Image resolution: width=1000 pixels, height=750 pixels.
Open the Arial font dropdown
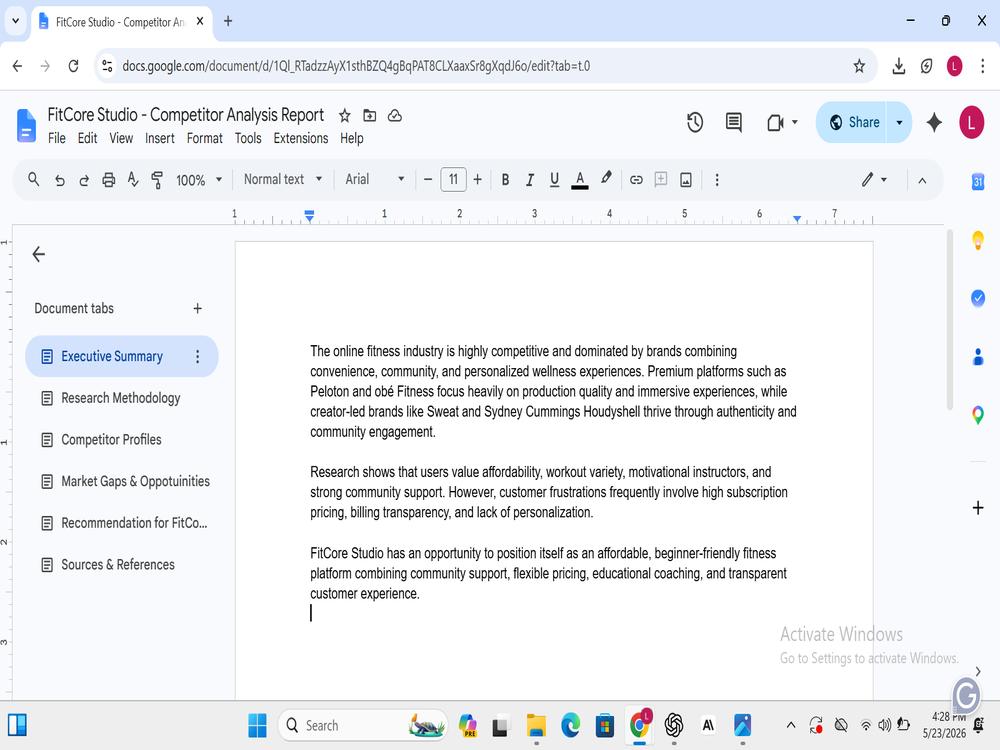375,179
